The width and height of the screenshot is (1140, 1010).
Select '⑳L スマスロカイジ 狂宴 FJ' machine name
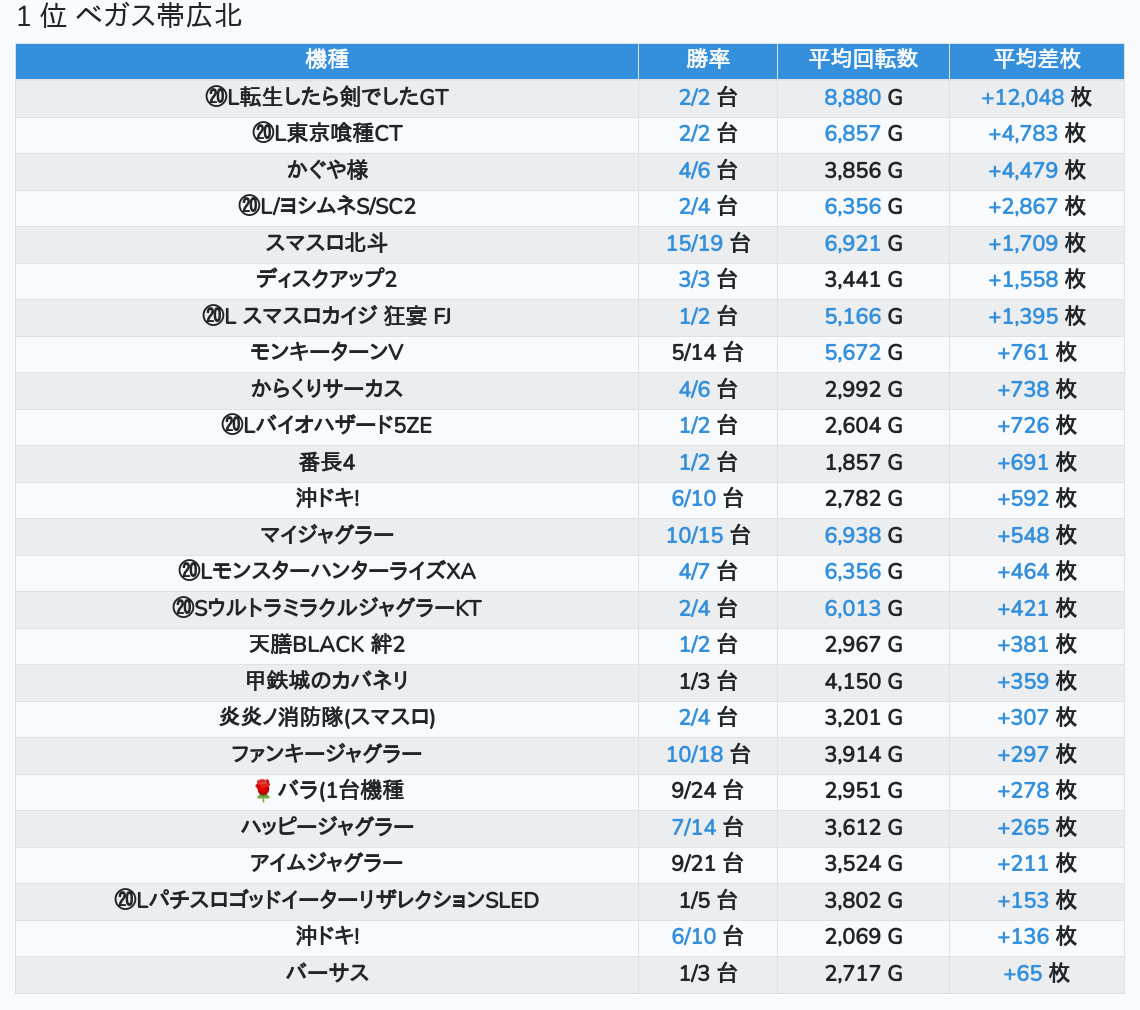326,316
